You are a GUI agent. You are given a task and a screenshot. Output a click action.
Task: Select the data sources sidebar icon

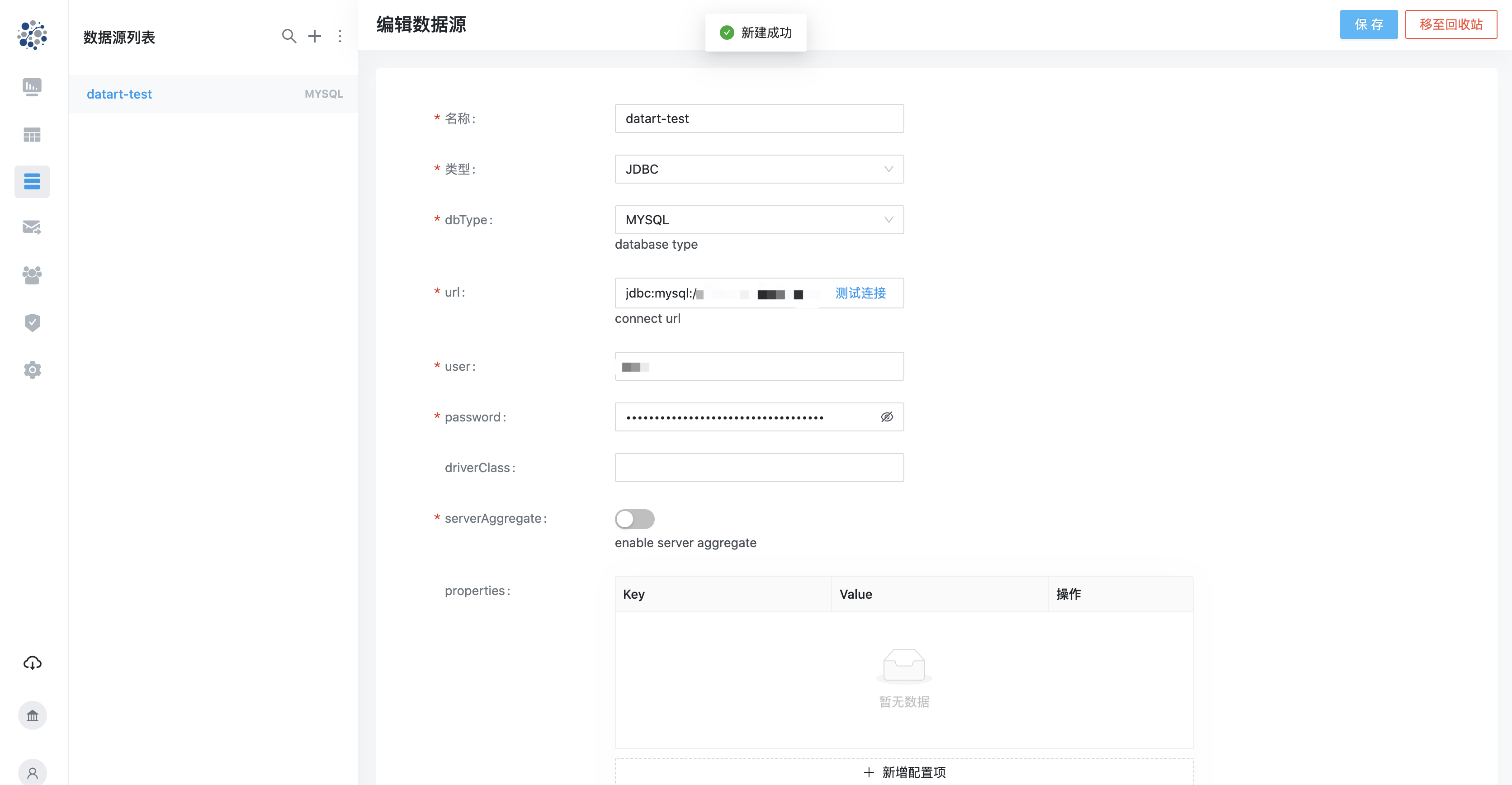32,181
